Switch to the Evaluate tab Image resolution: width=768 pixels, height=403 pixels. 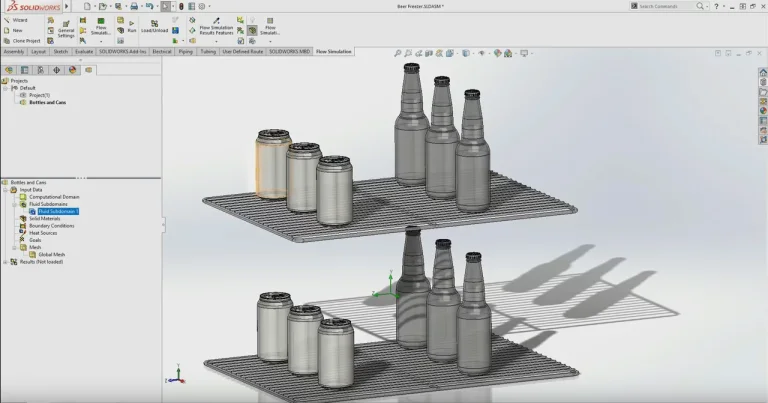pos(84,50)
